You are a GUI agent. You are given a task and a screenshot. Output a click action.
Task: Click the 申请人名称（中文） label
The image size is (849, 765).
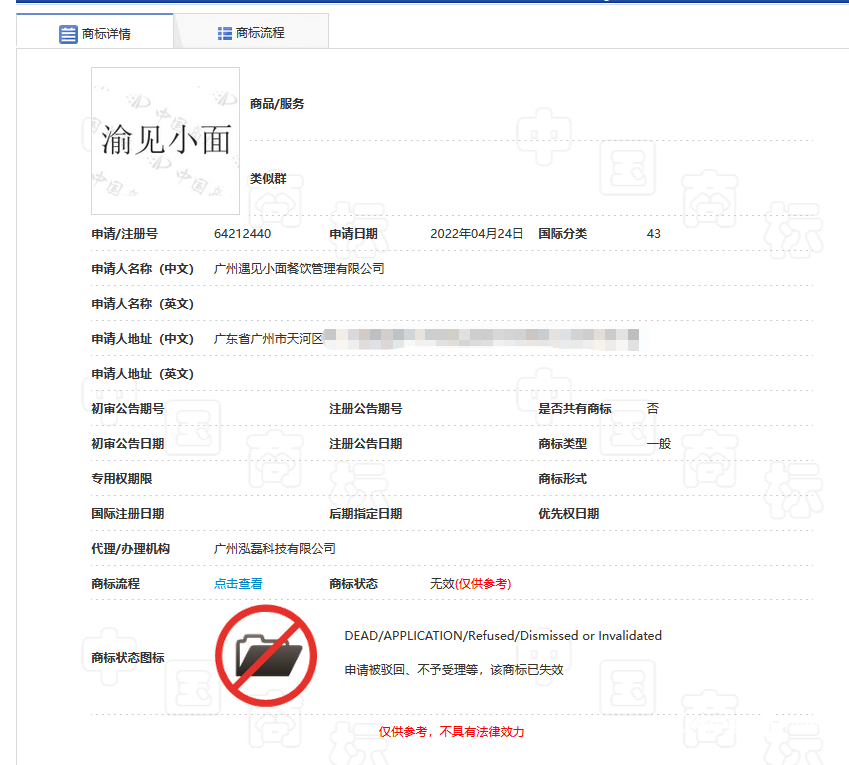(142, 269)
